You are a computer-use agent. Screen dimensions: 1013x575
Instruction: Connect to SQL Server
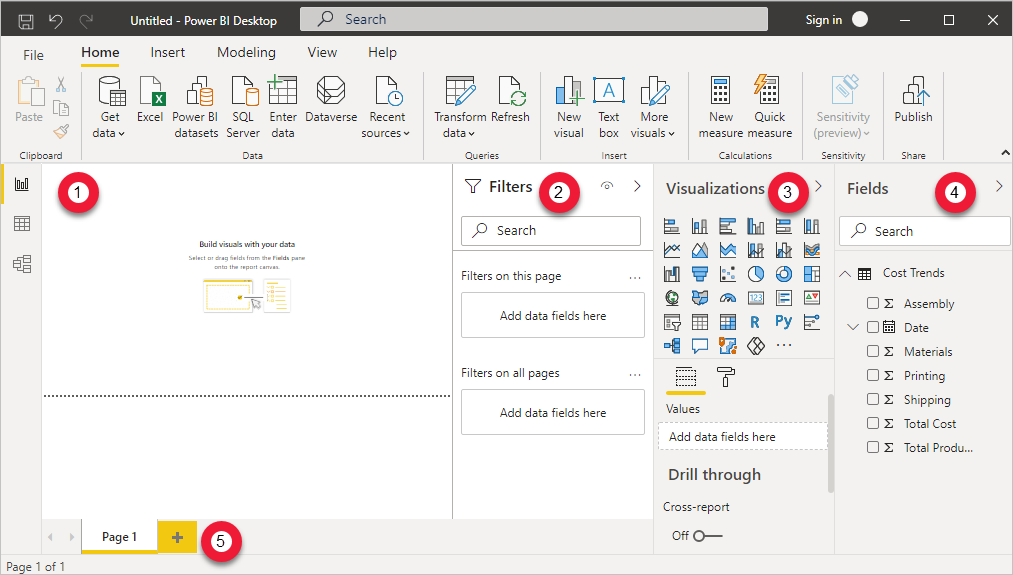click(x=243, y=107)
